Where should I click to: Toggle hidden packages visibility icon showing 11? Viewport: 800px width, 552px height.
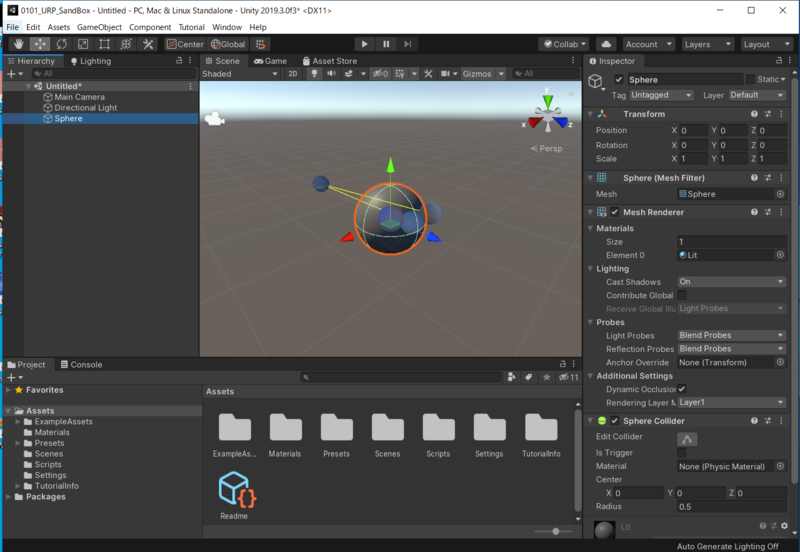(568, 377)
